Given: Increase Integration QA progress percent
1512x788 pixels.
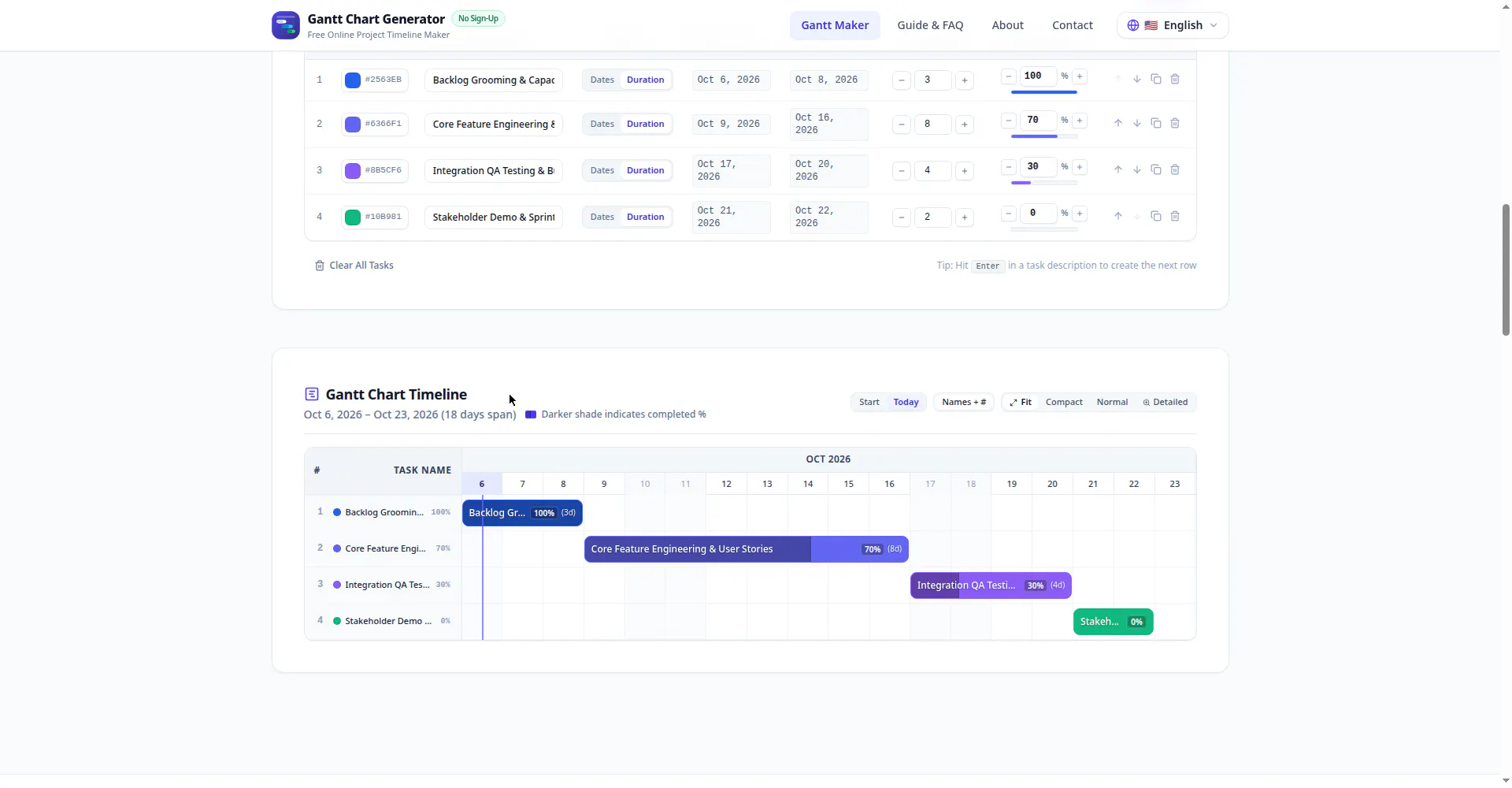Looking at the screenshot, I should (1080, 167).
